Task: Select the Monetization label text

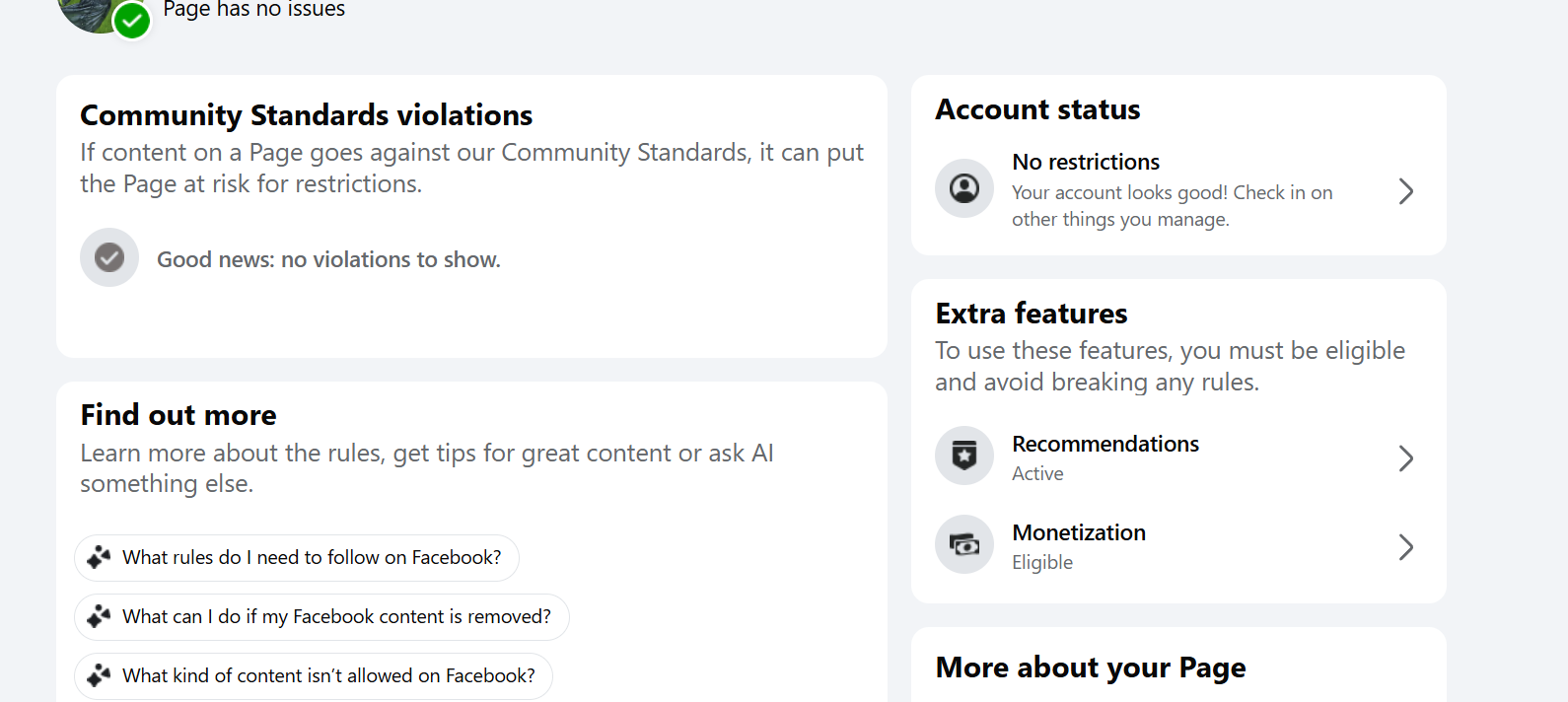Action: coord(1078,532)
